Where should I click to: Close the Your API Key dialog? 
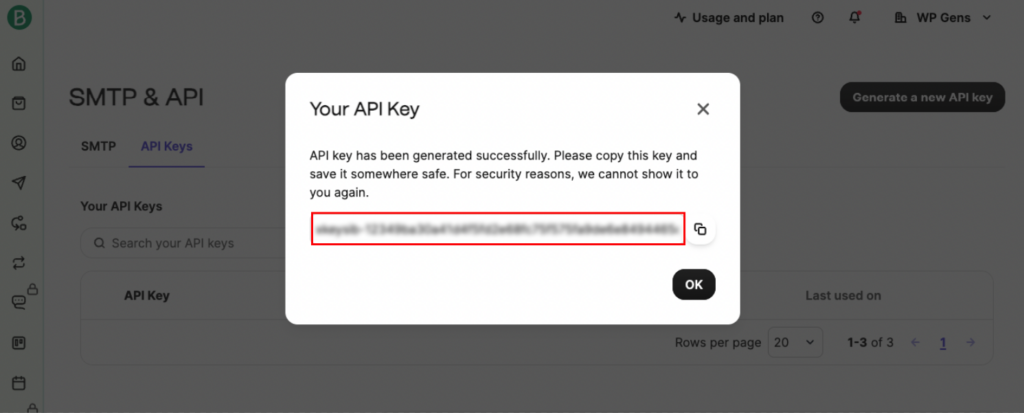pyautogui.click(x=703, y=109)
